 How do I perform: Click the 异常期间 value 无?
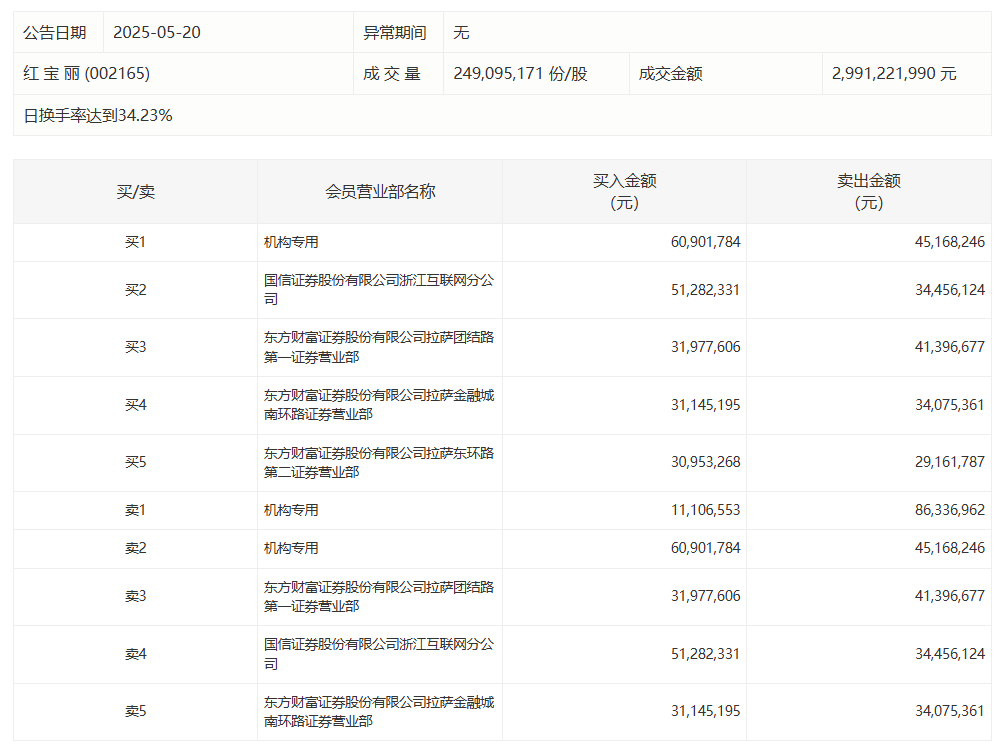[461, 33]
